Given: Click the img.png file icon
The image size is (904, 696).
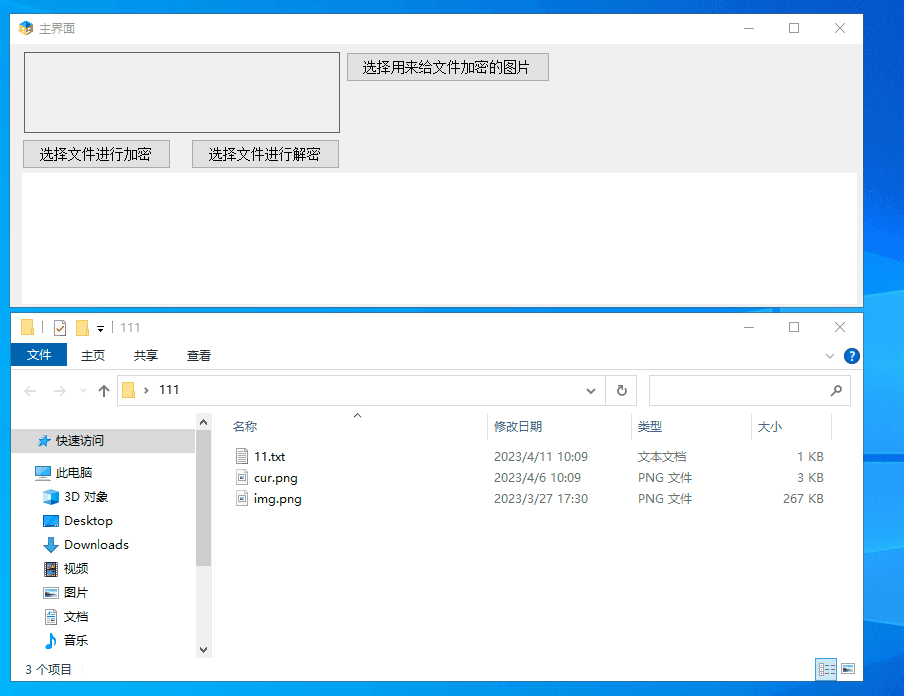Looking at the screenshot, I should (242, 498).
